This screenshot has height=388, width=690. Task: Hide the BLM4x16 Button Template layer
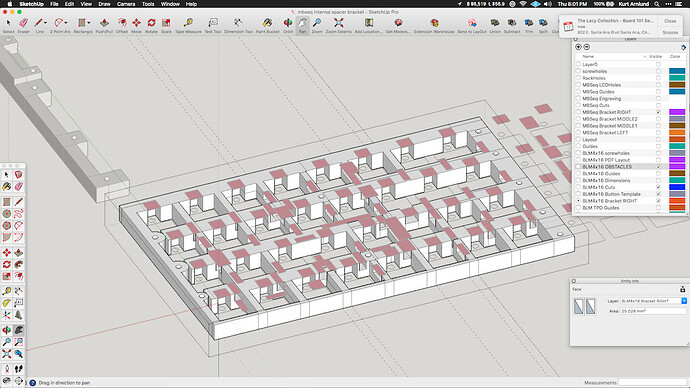coord(658,194)
